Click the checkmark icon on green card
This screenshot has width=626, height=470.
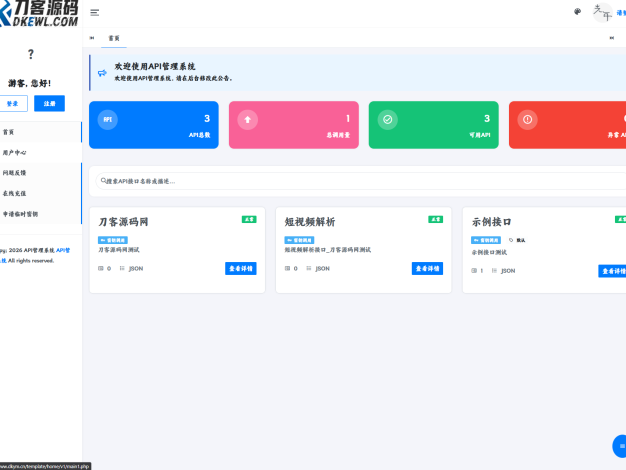coord(388,119)
